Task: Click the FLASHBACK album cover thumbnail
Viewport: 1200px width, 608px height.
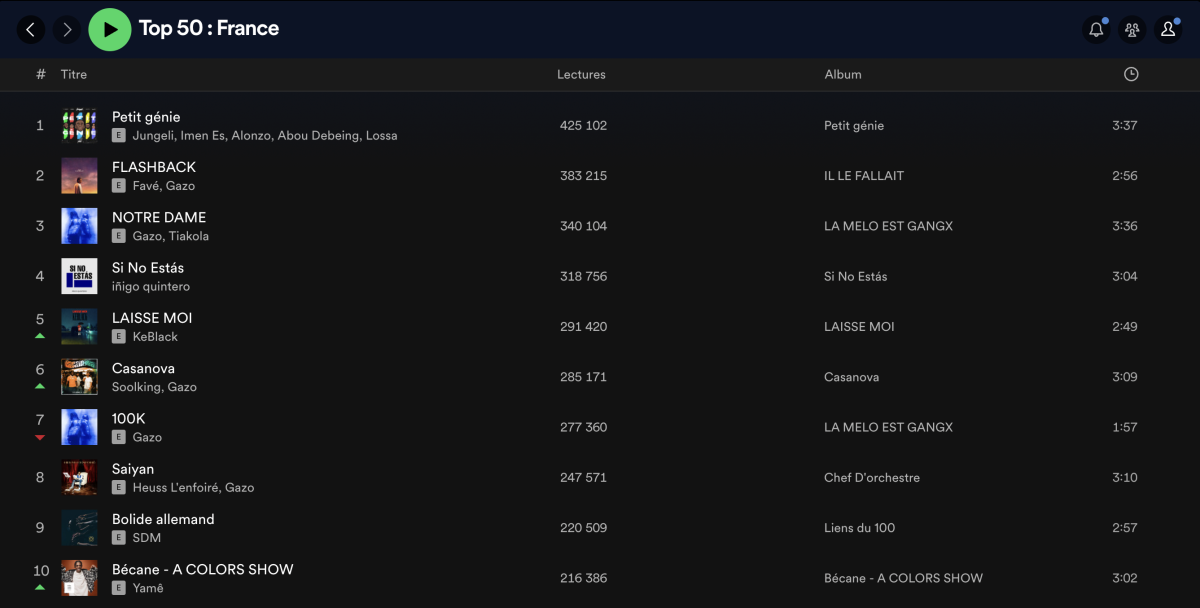Action: pyautogui.click(x=79, y=176)
